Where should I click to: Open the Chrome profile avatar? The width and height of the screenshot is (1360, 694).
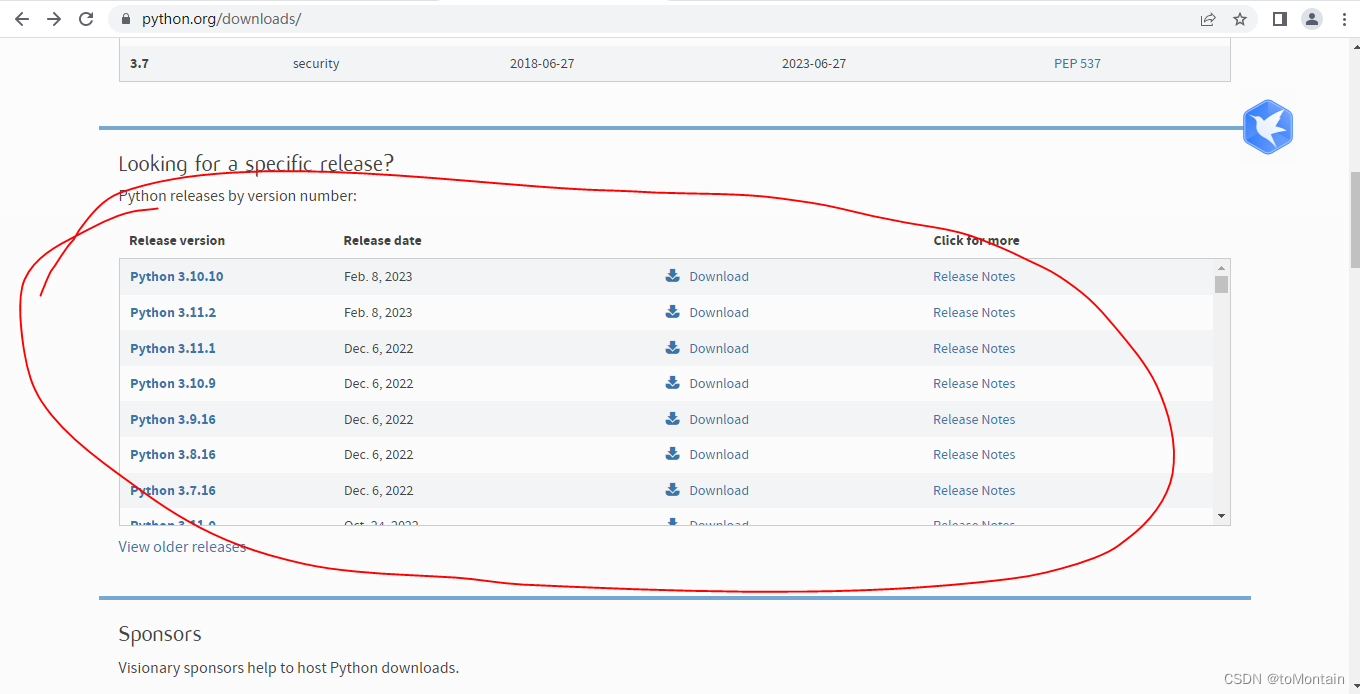tap(1312, 19)
